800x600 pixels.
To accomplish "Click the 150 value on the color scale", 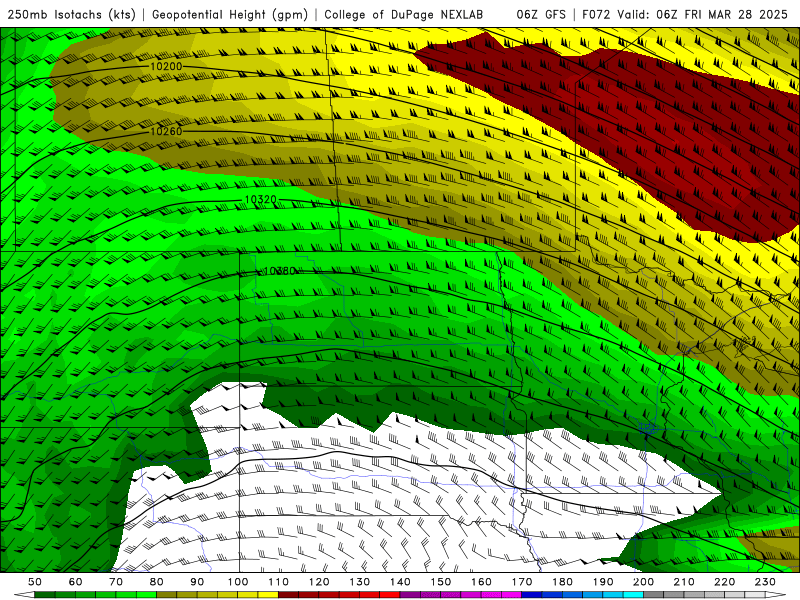I will [441, 582].
